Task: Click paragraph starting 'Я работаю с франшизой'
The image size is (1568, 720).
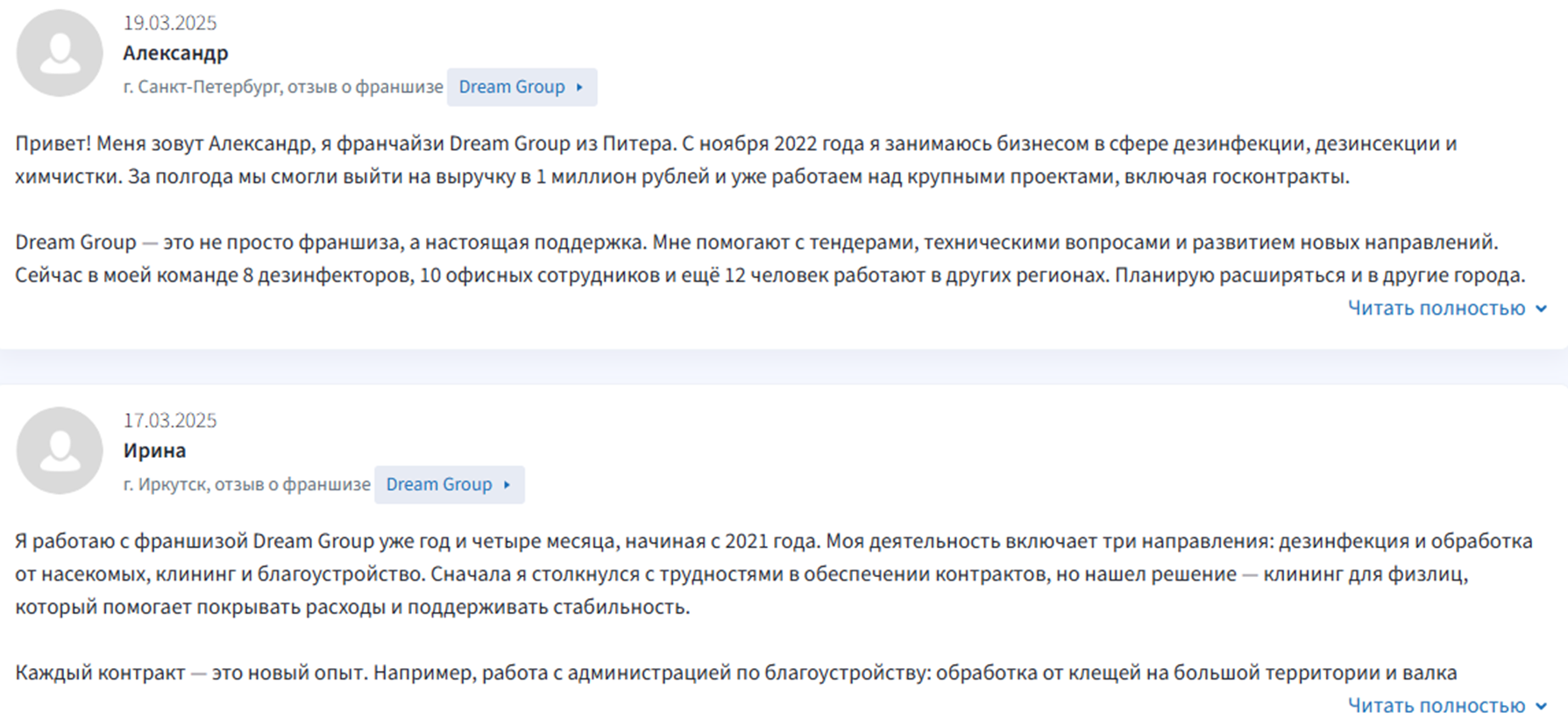Action: pyautogui.click(x=774, y=574)
